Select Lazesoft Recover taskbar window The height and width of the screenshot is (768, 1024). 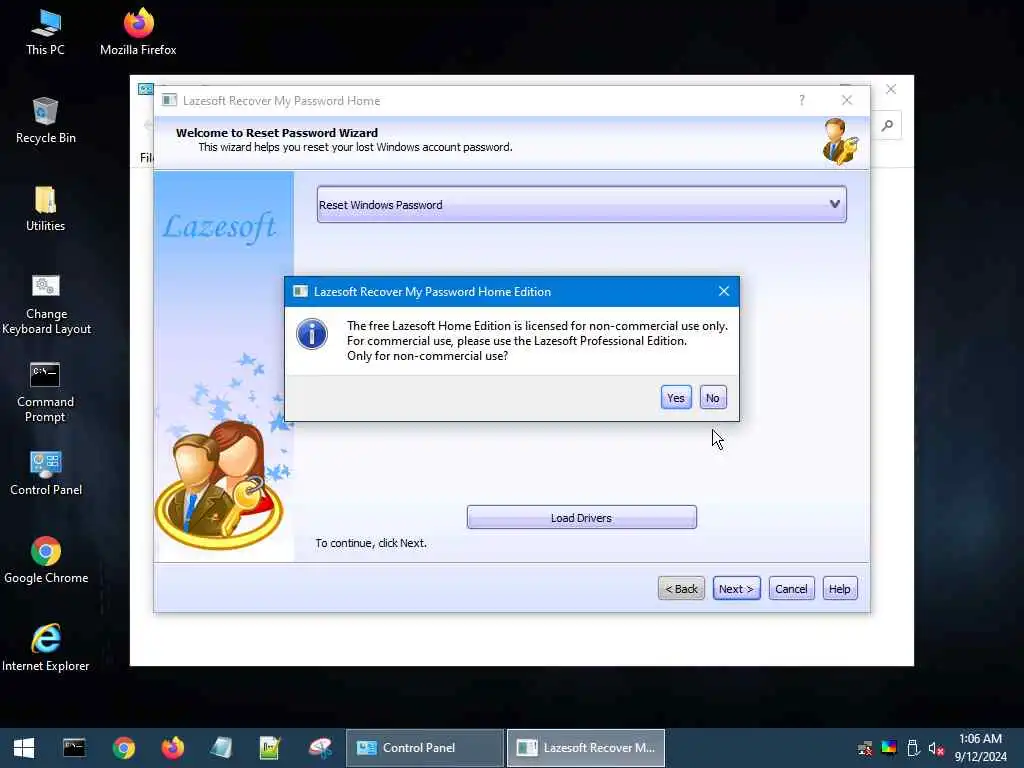pos(586,748)
